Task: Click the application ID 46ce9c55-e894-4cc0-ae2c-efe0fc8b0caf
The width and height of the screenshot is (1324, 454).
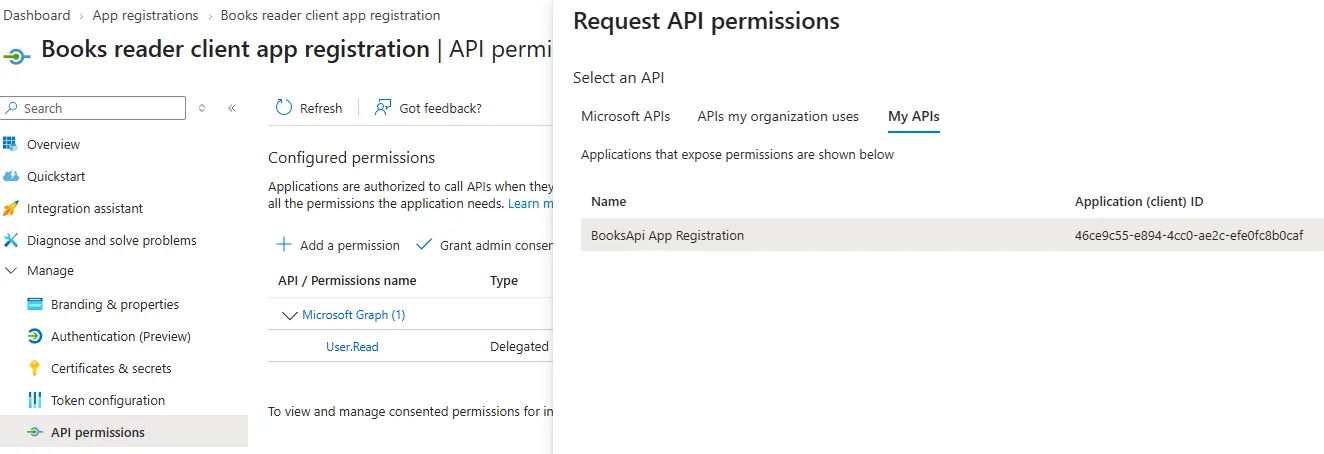Action: tap(1189, 235)
